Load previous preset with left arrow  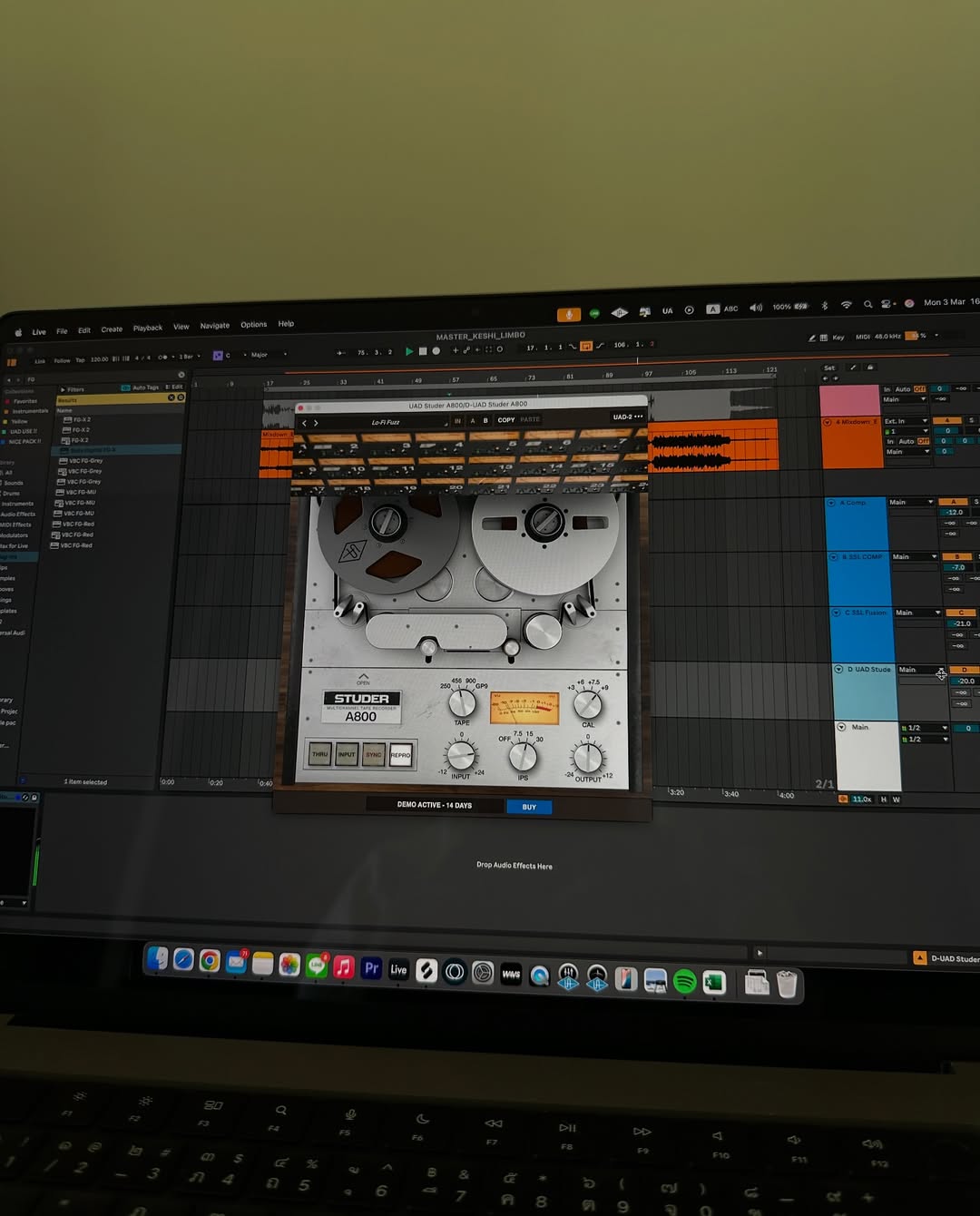pos(304,423)
